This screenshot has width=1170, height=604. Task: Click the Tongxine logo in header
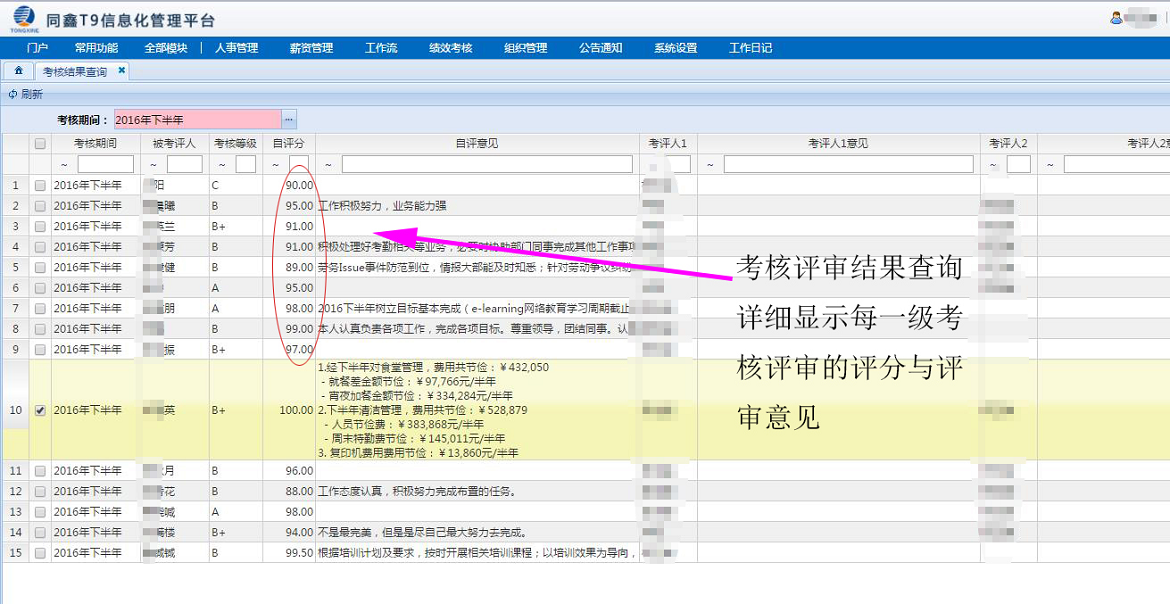(22, 19)
